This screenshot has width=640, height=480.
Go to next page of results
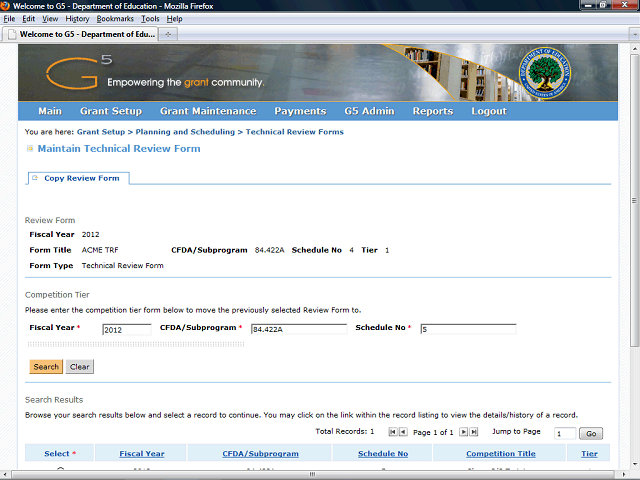pos(463,432)
